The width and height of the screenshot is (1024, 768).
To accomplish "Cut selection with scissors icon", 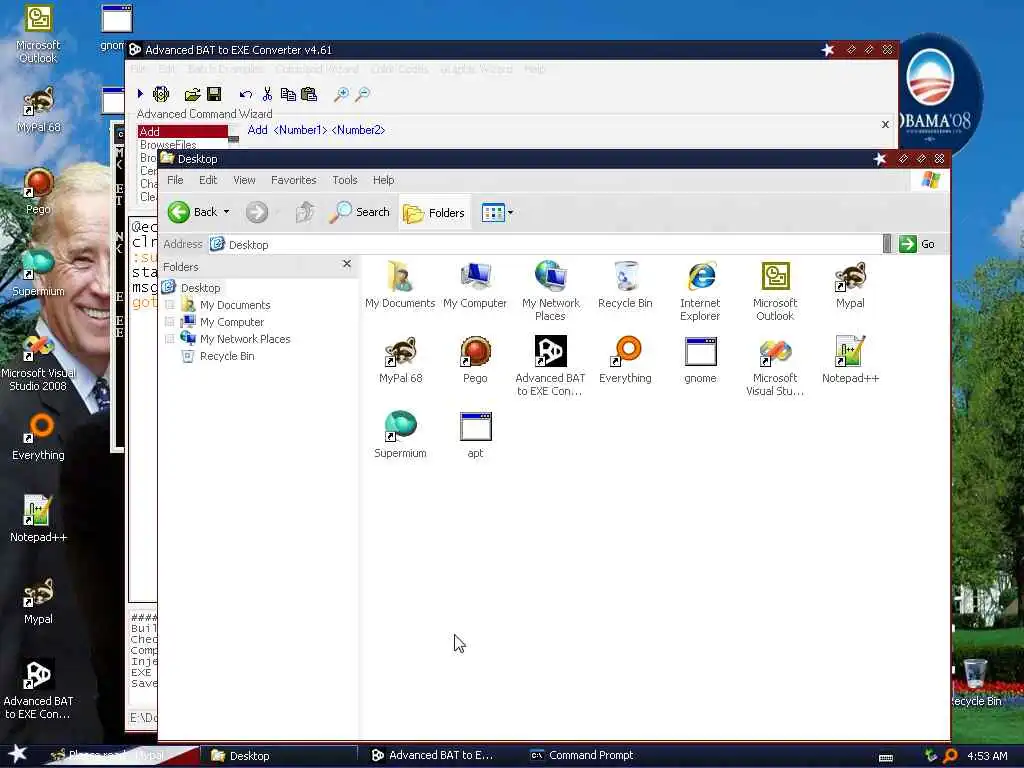I will [267, 94].
